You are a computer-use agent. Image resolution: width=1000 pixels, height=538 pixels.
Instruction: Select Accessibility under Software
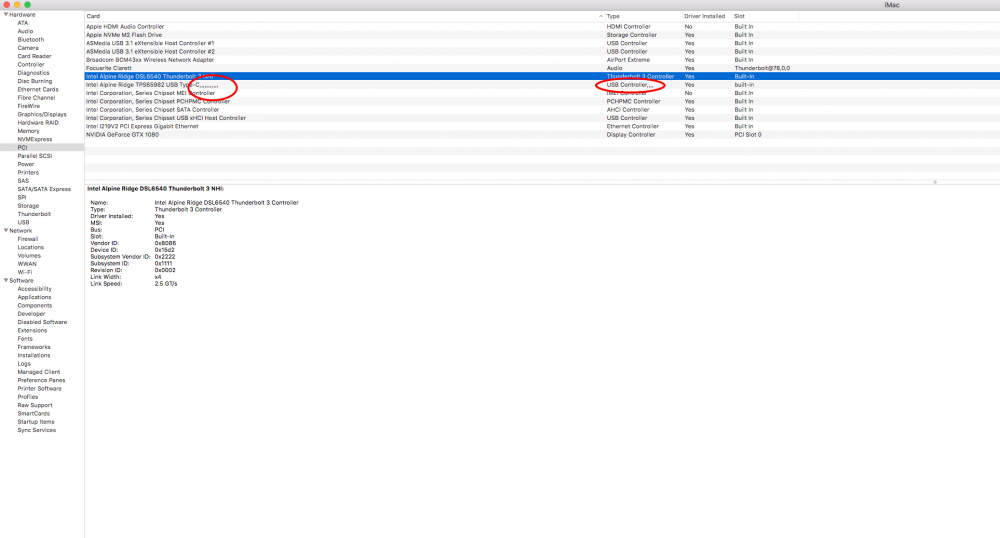(34, 289)
